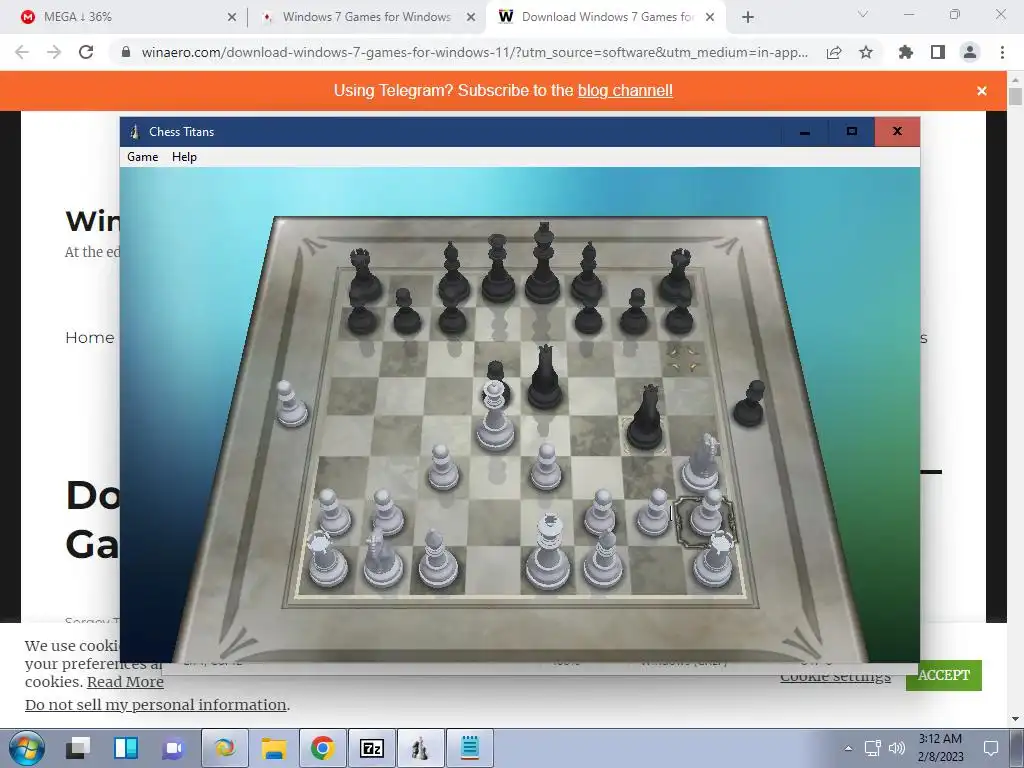The image size is (1024, 768).
Task: Open the Chrome extensions puzzle menu
Action: click(906, 52)
